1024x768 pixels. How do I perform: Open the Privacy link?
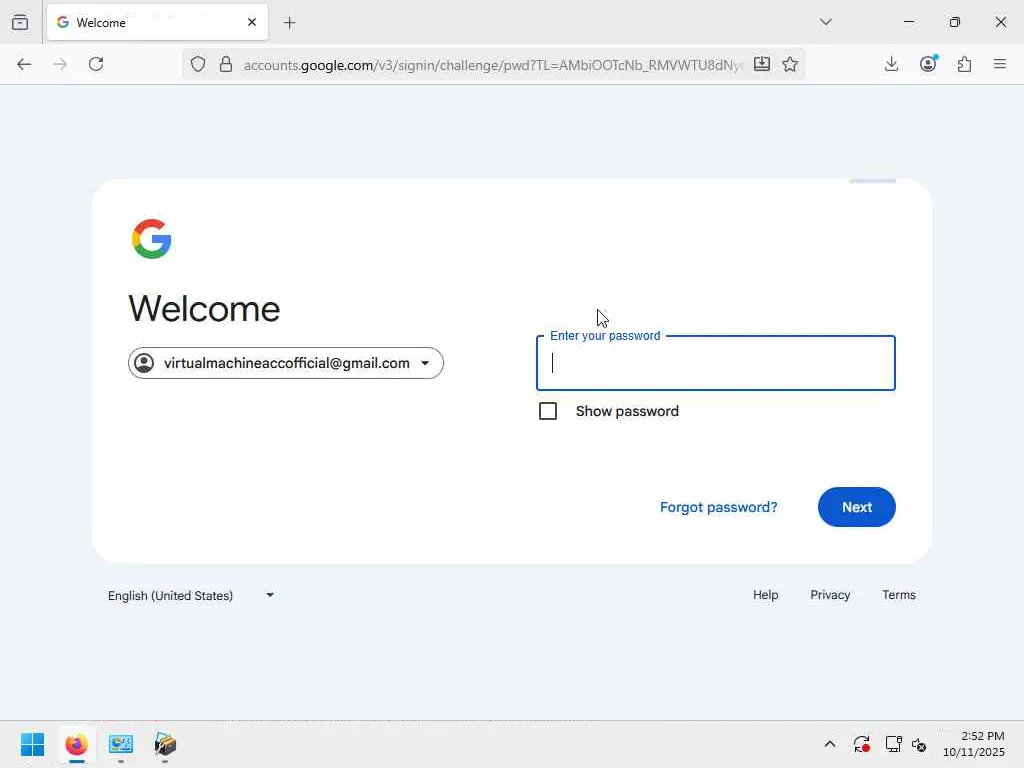tap(830, 595)
